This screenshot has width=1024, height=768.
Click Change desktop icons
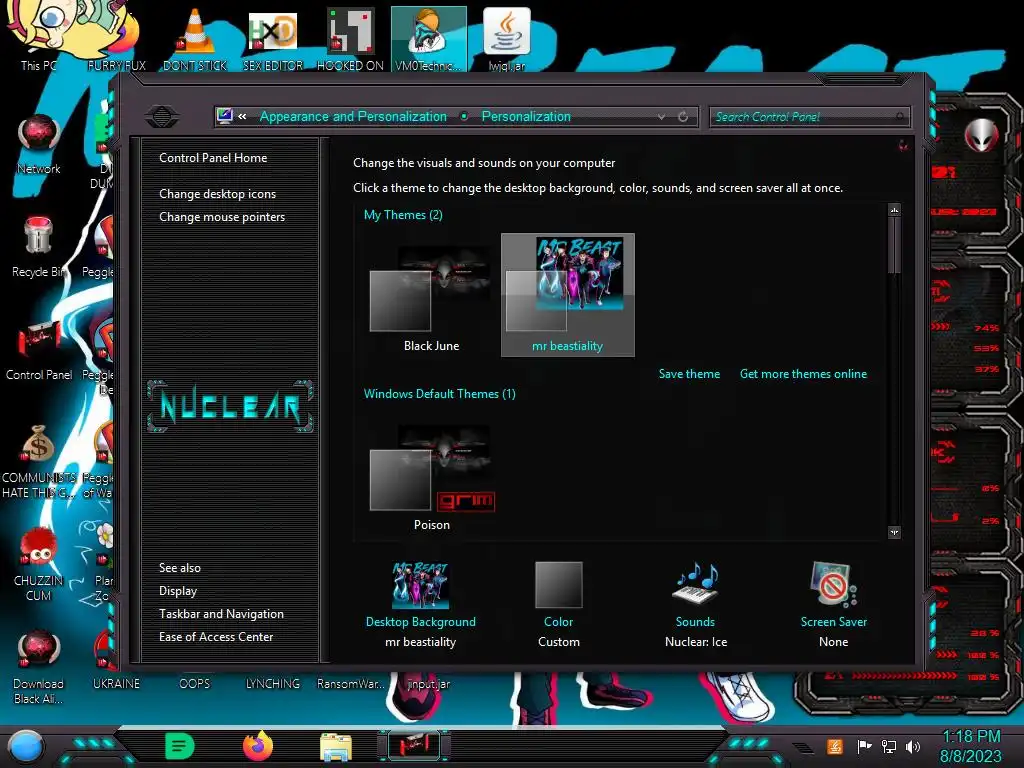pyautogui.click(x=217, y=194)
